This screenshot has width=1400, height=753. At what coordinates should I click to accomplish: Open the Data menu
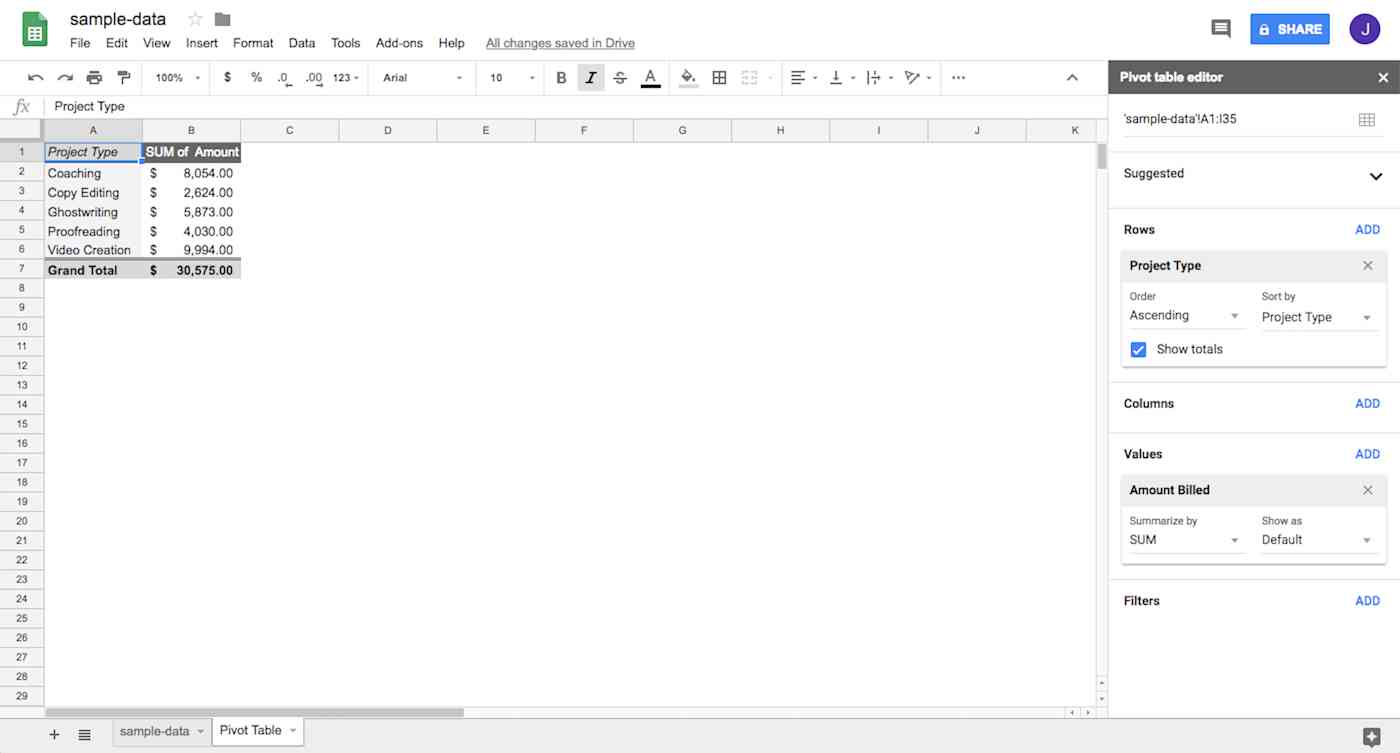point(302,43)
